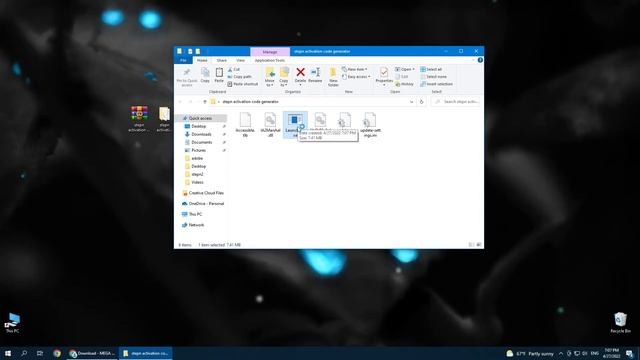Click the Explorer help question-mark icon

(480, 60)
